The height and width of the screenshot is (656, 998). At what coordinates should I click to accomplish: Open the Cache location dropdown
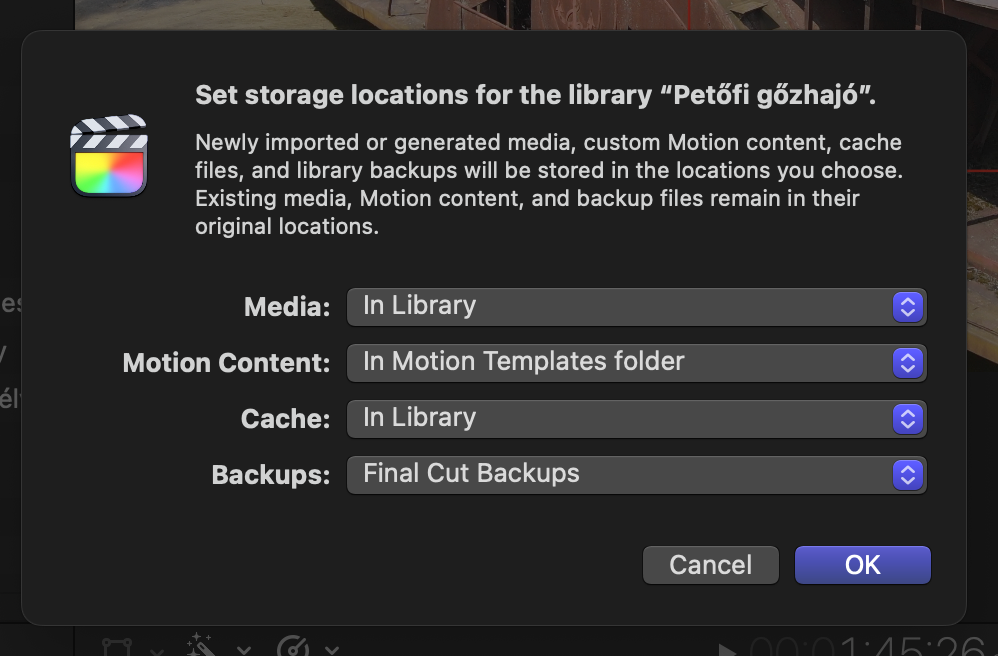click(636, 419)
